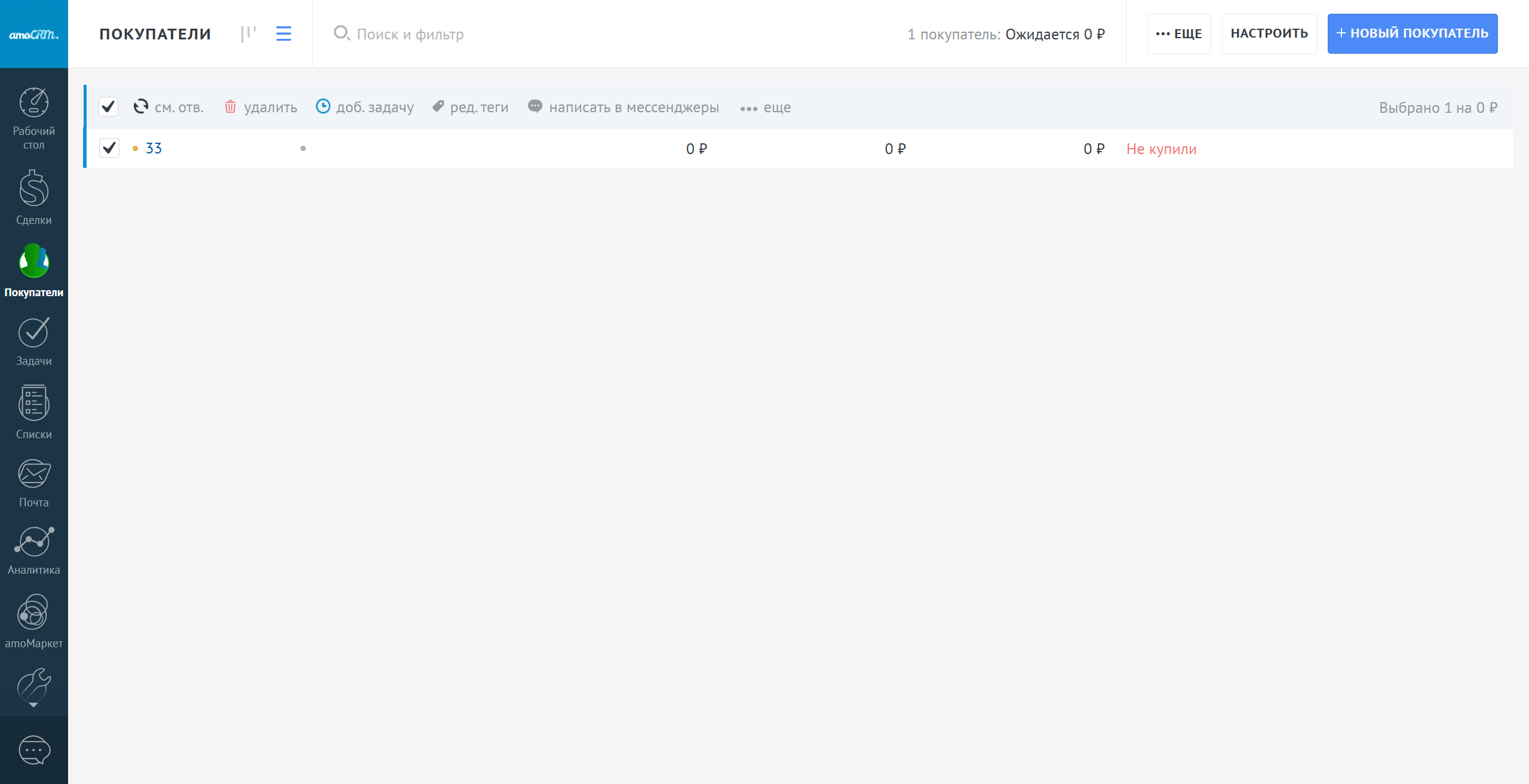Uncheck the checkbox for customer 33

109,148
